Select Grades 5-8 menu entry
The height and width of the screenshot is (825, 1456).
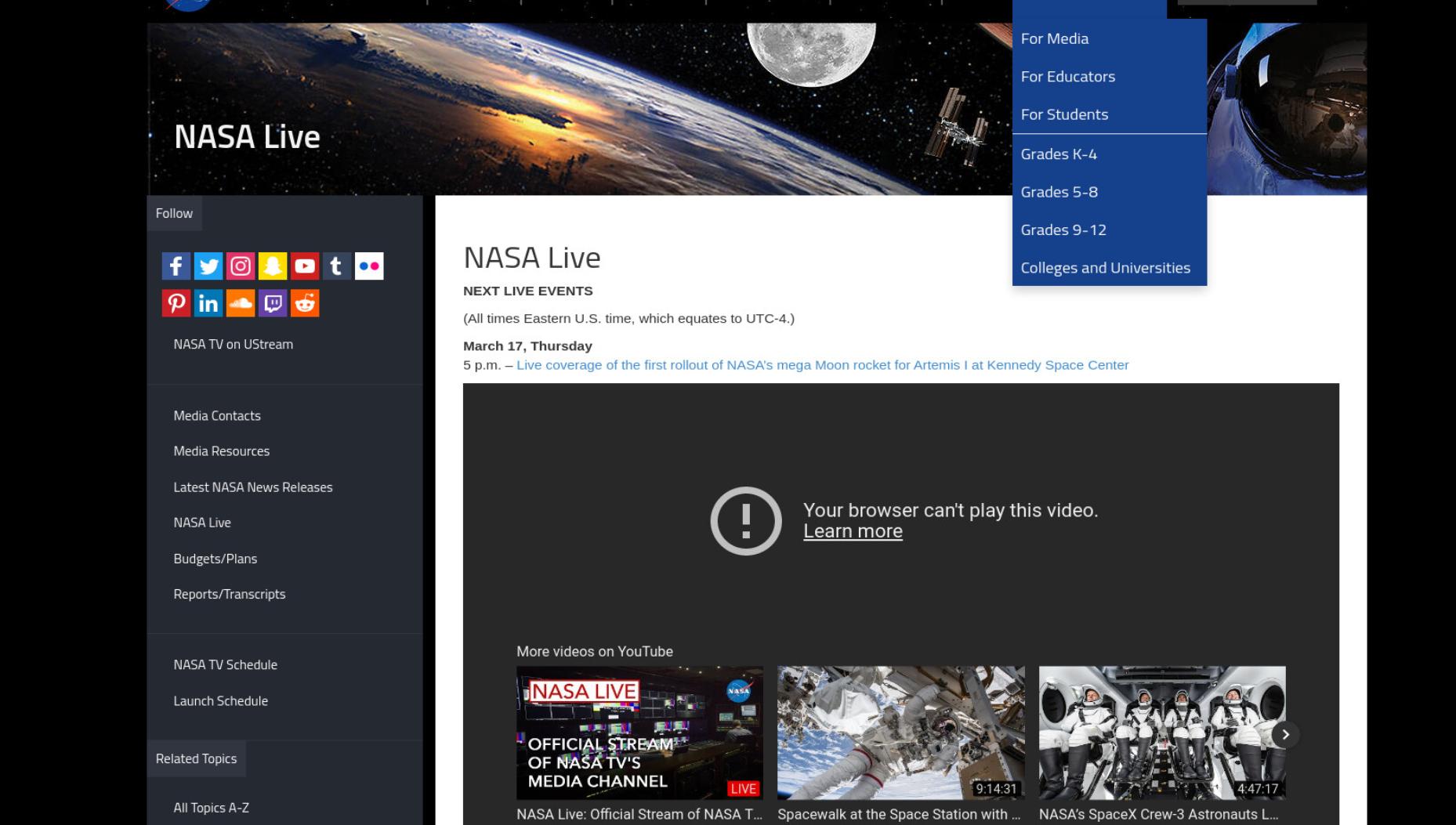click(x=1109, y=192)
